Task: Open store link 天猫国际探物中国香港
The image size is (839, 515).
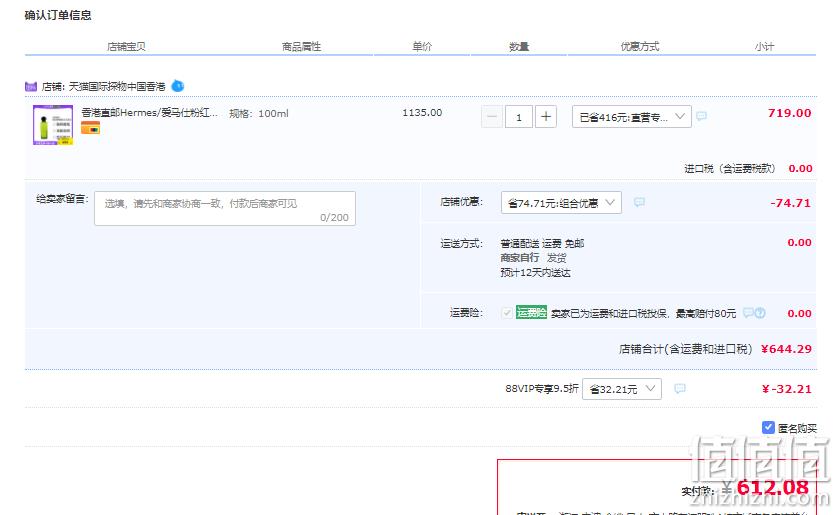Action: [x=117, y=86]
